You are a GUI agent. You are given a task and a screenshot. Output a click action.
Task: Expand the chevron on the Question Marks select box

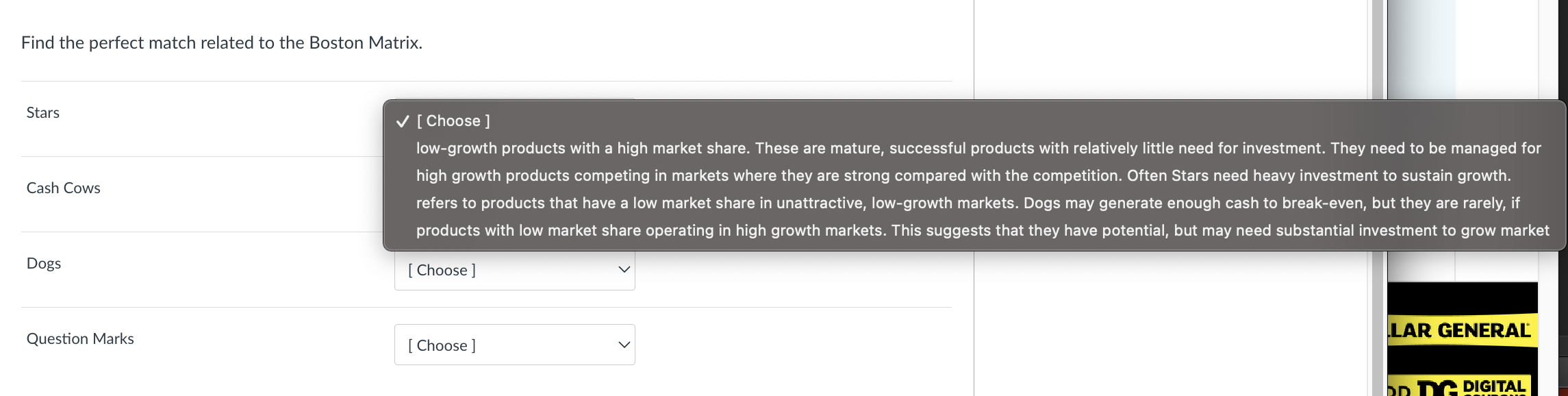pyautogui.click(x=622, y=345)
